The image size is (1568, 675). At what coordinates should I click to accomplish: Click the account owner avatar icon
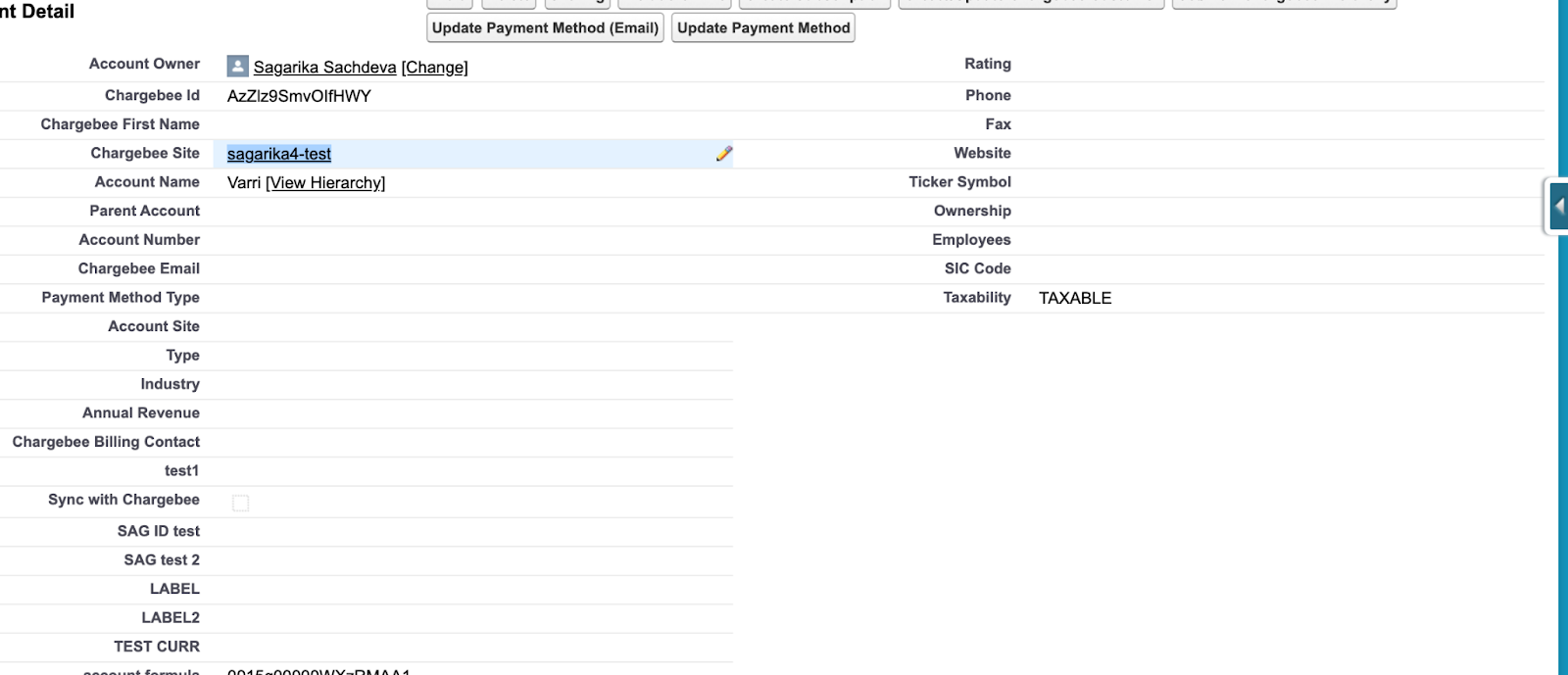237,67
